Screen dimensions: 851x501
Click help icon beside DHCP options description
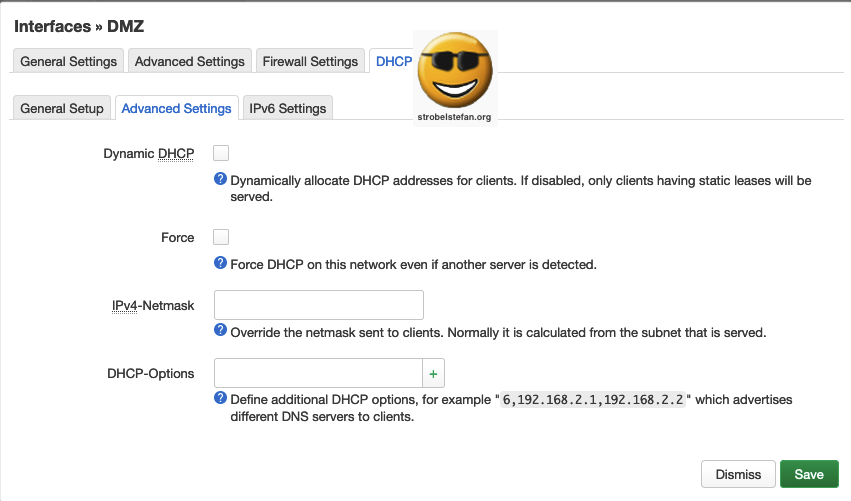220,398
